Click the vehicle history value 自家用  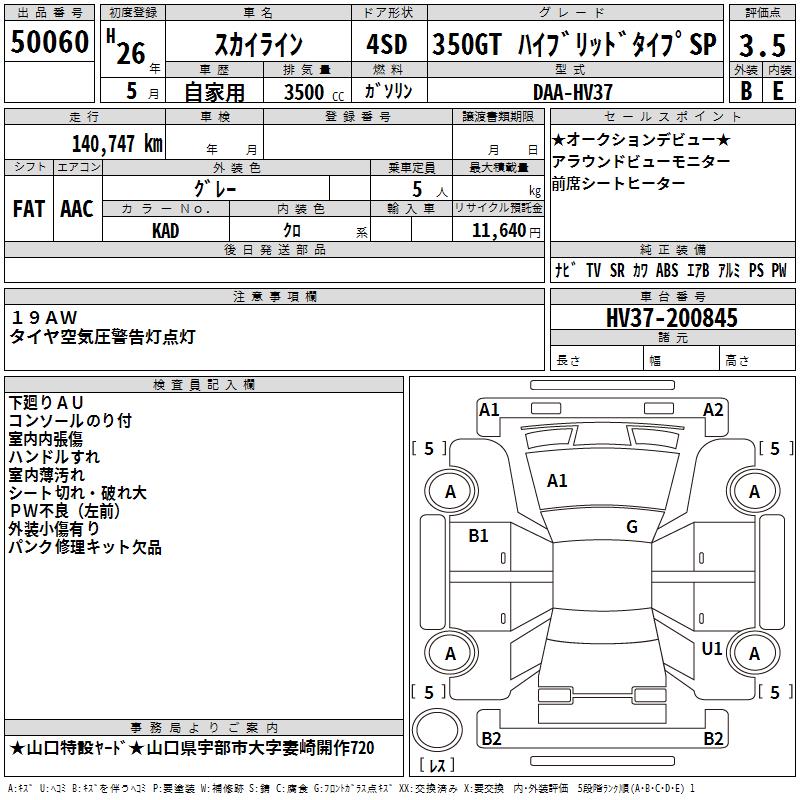coord(214,92)
